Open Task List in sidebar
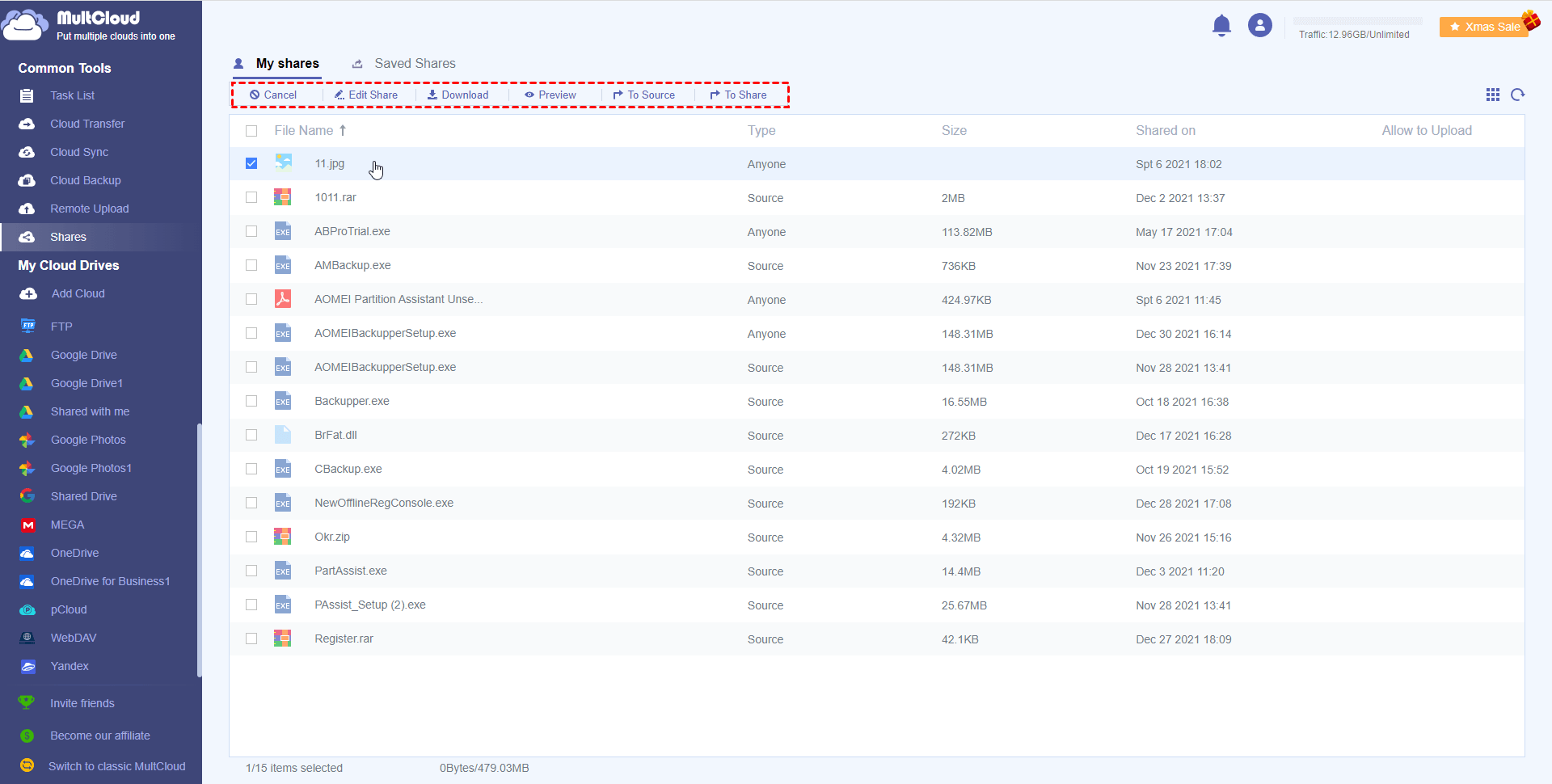Viewport: 1552px width, 784px height. point(72,95)
